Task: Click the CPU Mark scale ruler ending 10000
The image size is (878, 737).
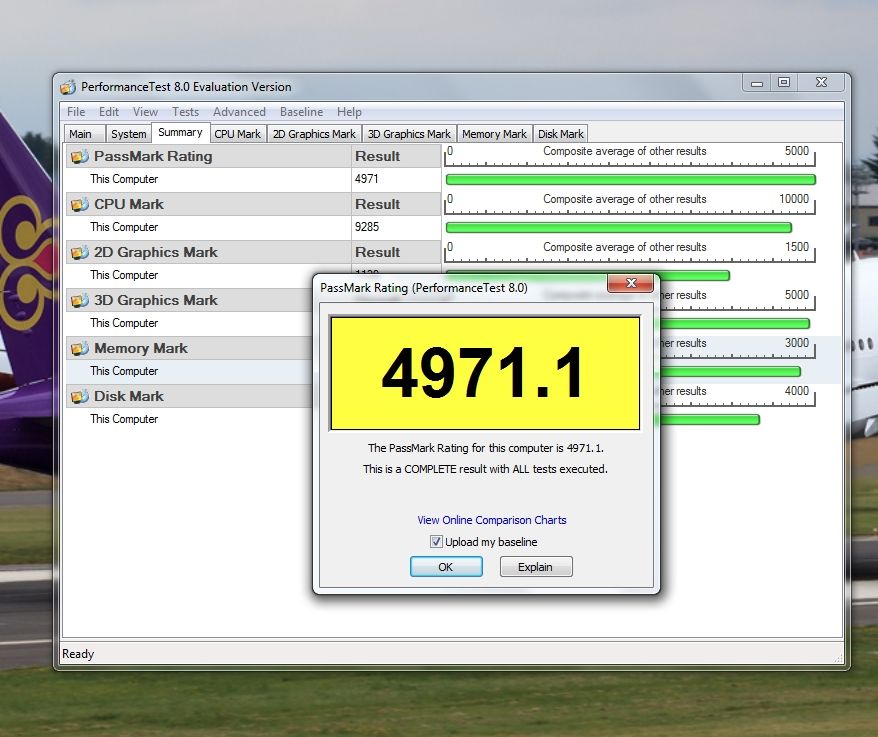Action: pos(631,204)
